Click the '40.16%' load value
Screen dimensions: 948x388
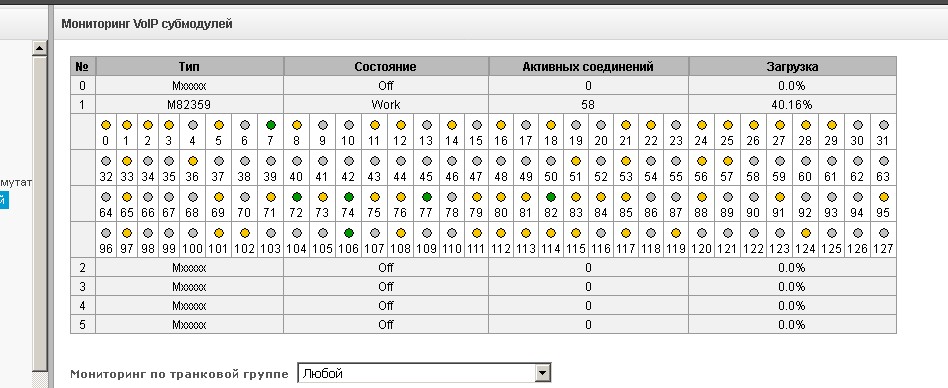[792, 105]
